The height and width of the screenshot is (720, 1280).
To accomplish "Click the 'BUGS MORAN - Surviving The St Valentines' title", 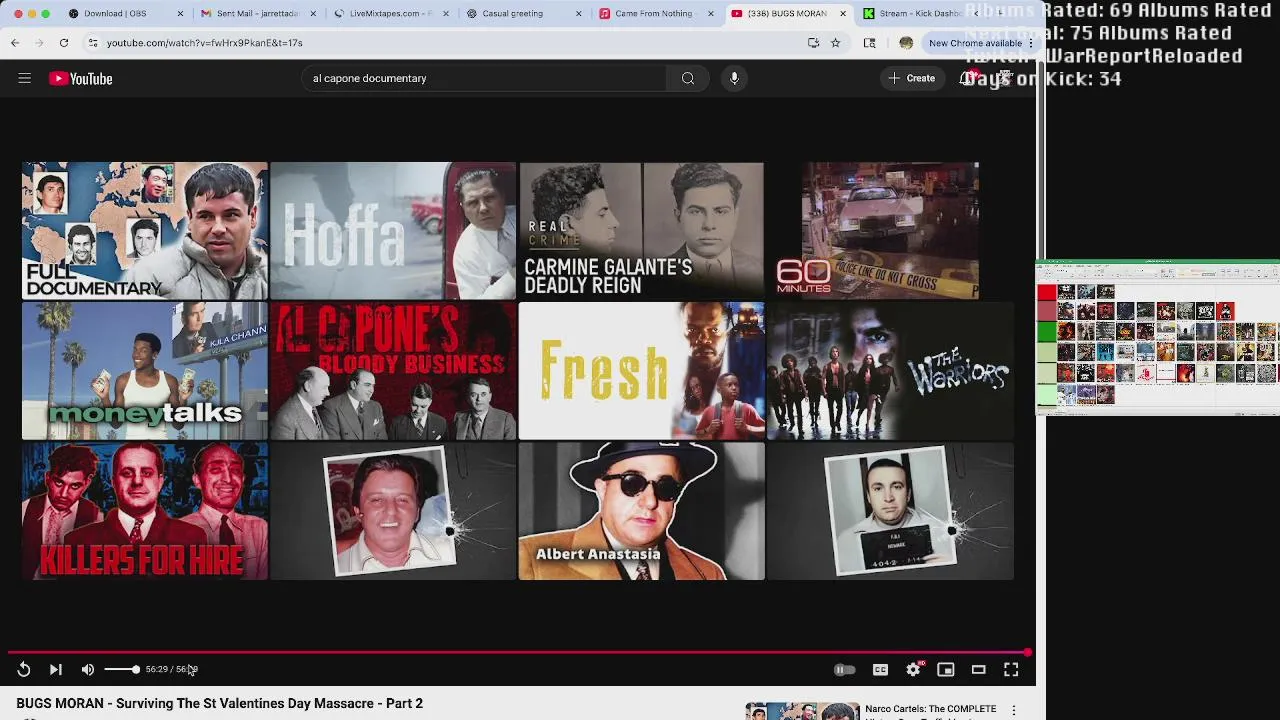I will click(219, 704).
